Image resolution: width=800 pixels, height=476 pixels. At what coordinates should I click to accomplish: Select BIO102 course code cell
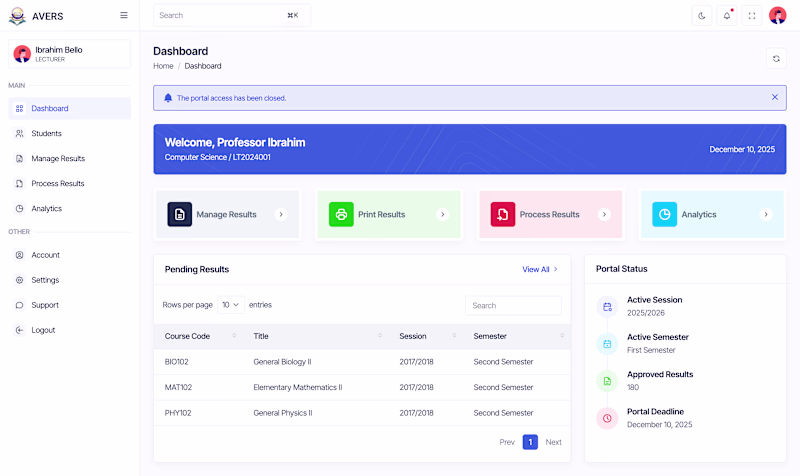(177, 362)
